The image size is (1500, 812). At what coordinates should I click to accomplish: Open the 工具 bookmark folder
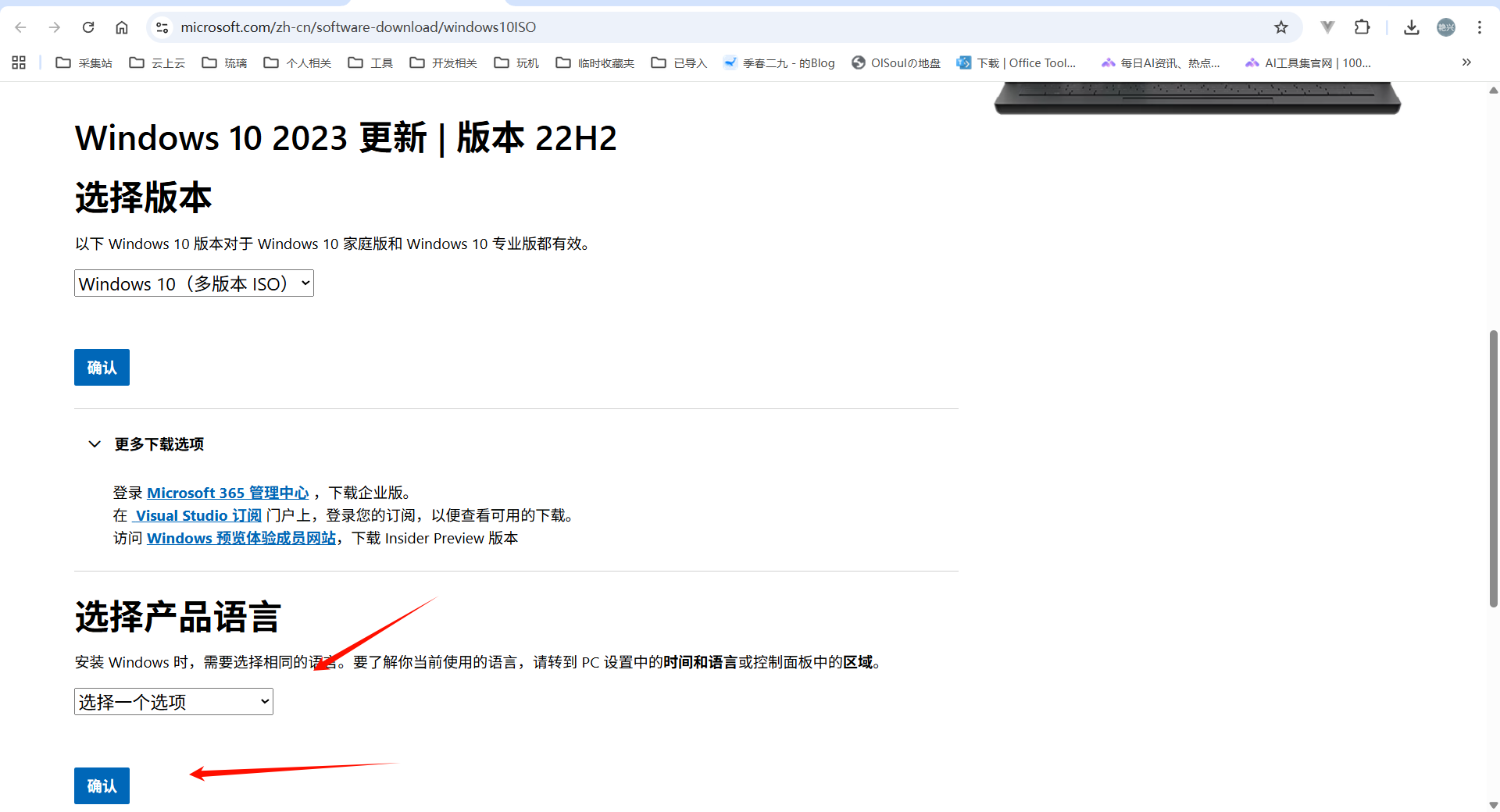click(x=370, y=62)
